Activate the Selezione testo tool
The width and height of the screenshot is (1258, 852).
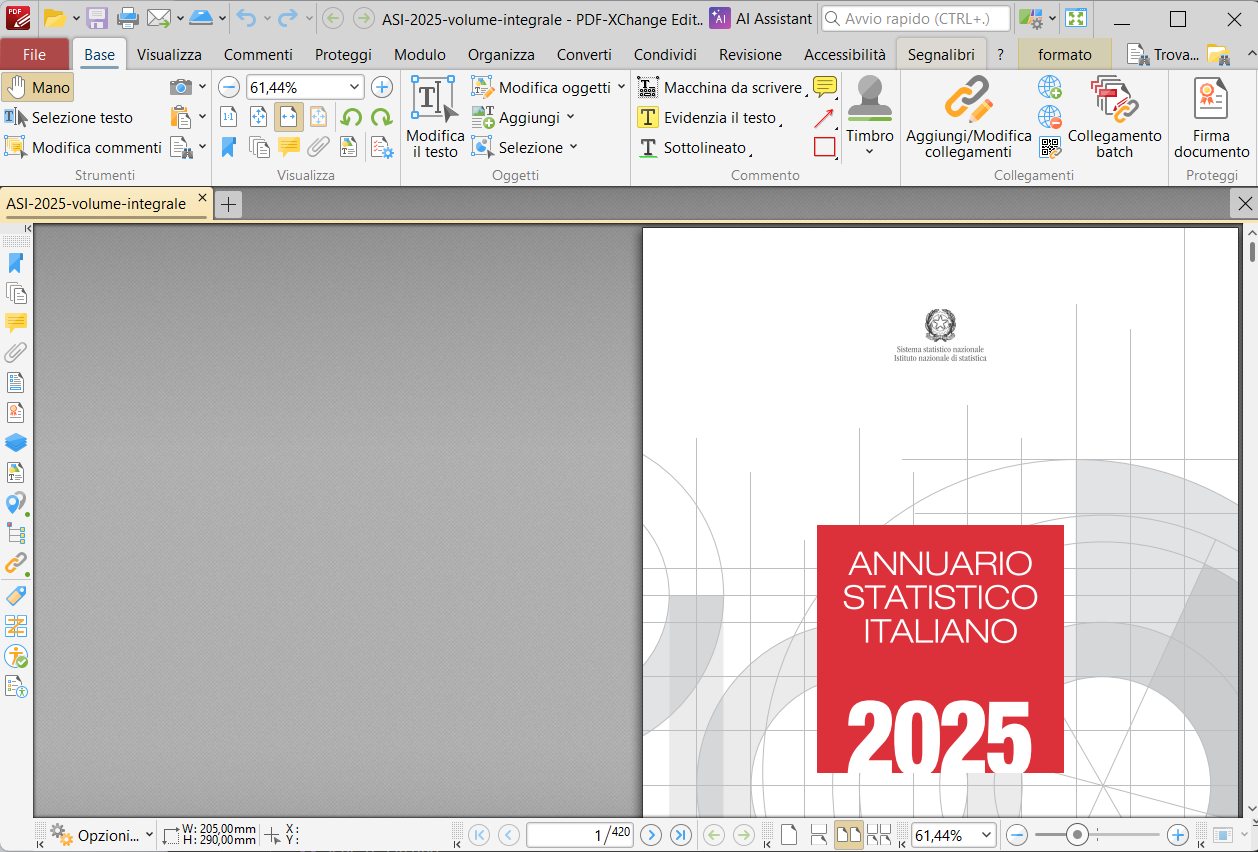click(x=68, y=117)
